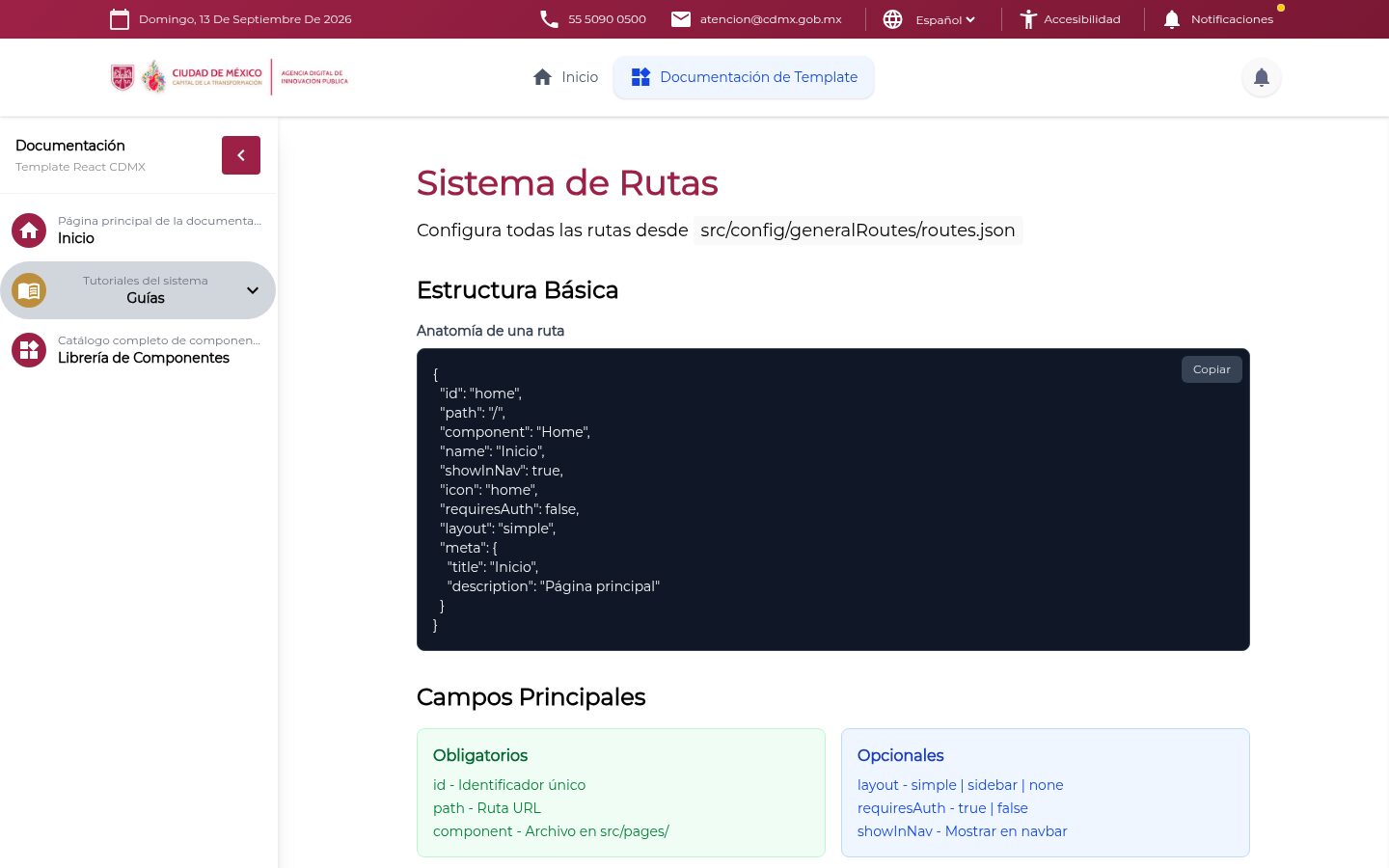Click the Opcionales card title
This screenshot has width=1389, height=868.
pyautogui.click(x=901, y=755)
